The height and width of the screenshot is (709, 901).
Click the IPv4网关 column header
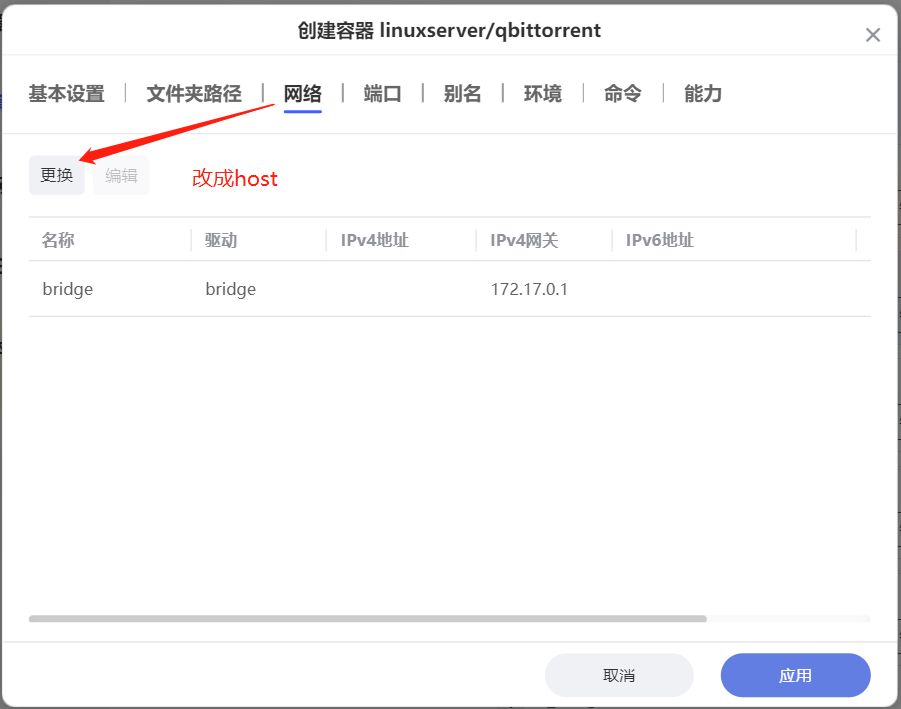coord(524,240)
